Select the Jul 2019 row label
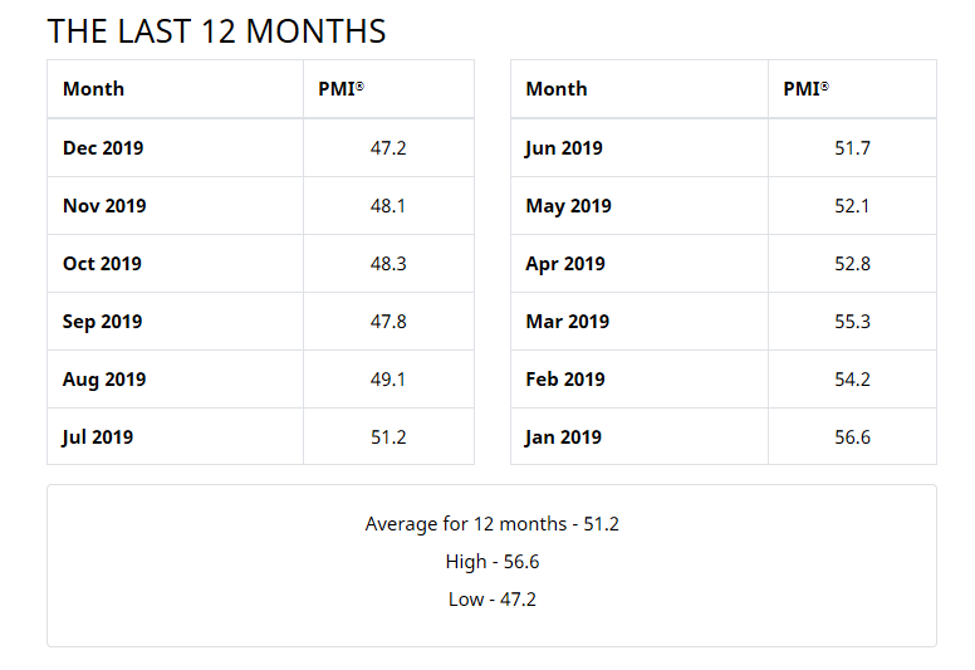 click(98, 437)
